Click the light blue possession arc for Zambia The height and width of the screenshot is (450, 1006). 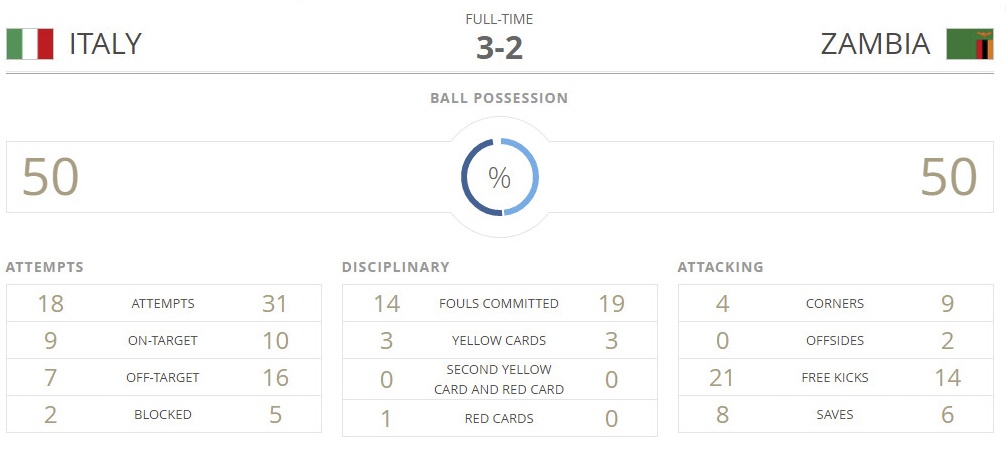pyautogui.click(x=533, y=178)
